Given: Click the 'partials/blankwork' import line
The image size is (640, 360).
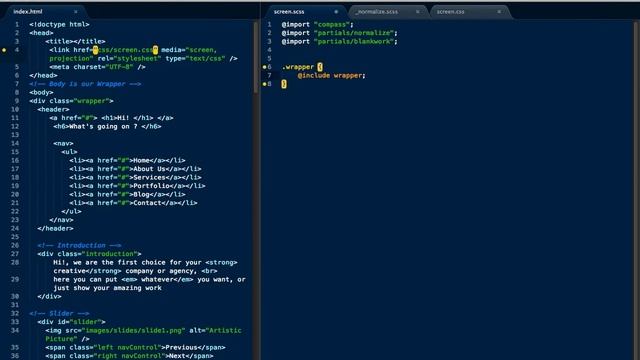Looking at the screenshot, I should tap(339, 42).
